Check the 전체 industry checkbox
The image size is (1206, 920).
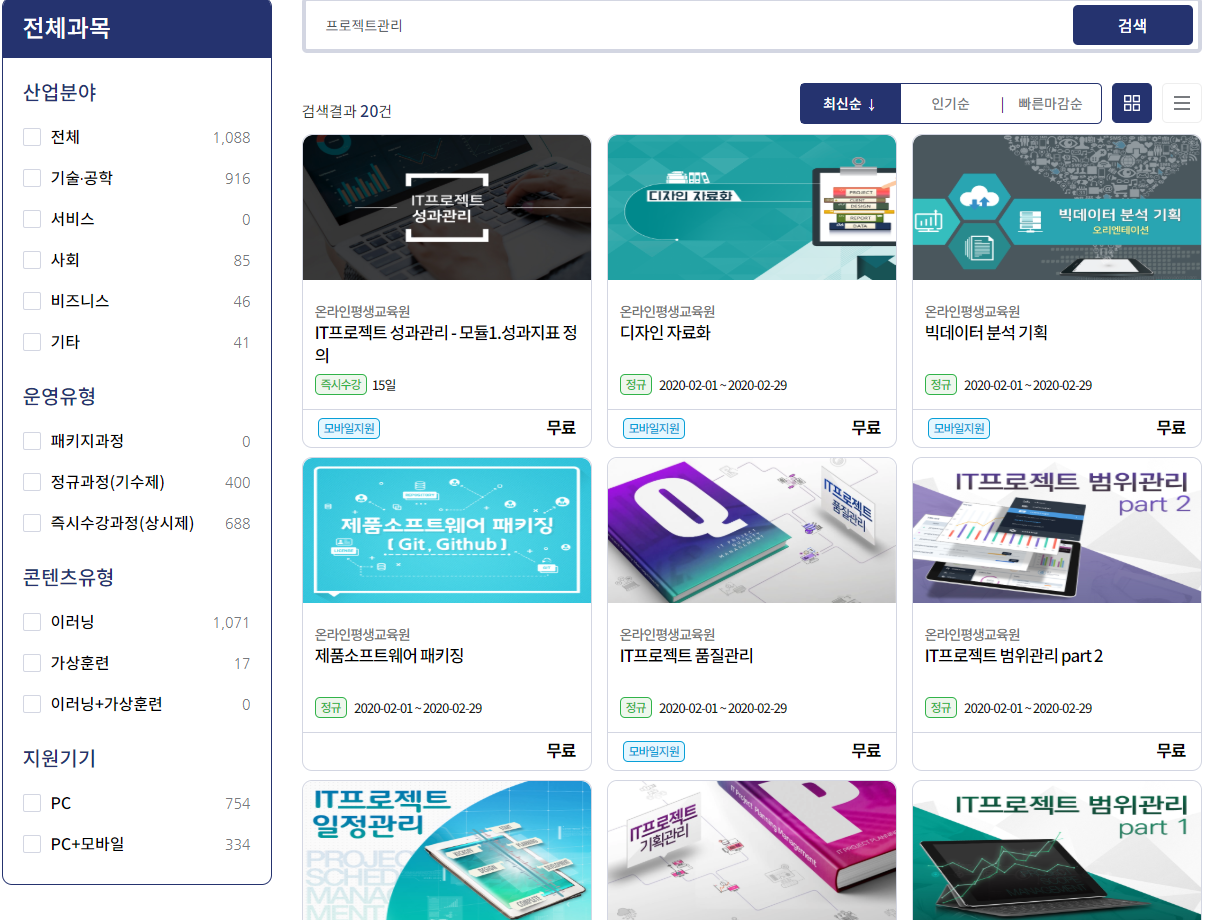(32, 137)
